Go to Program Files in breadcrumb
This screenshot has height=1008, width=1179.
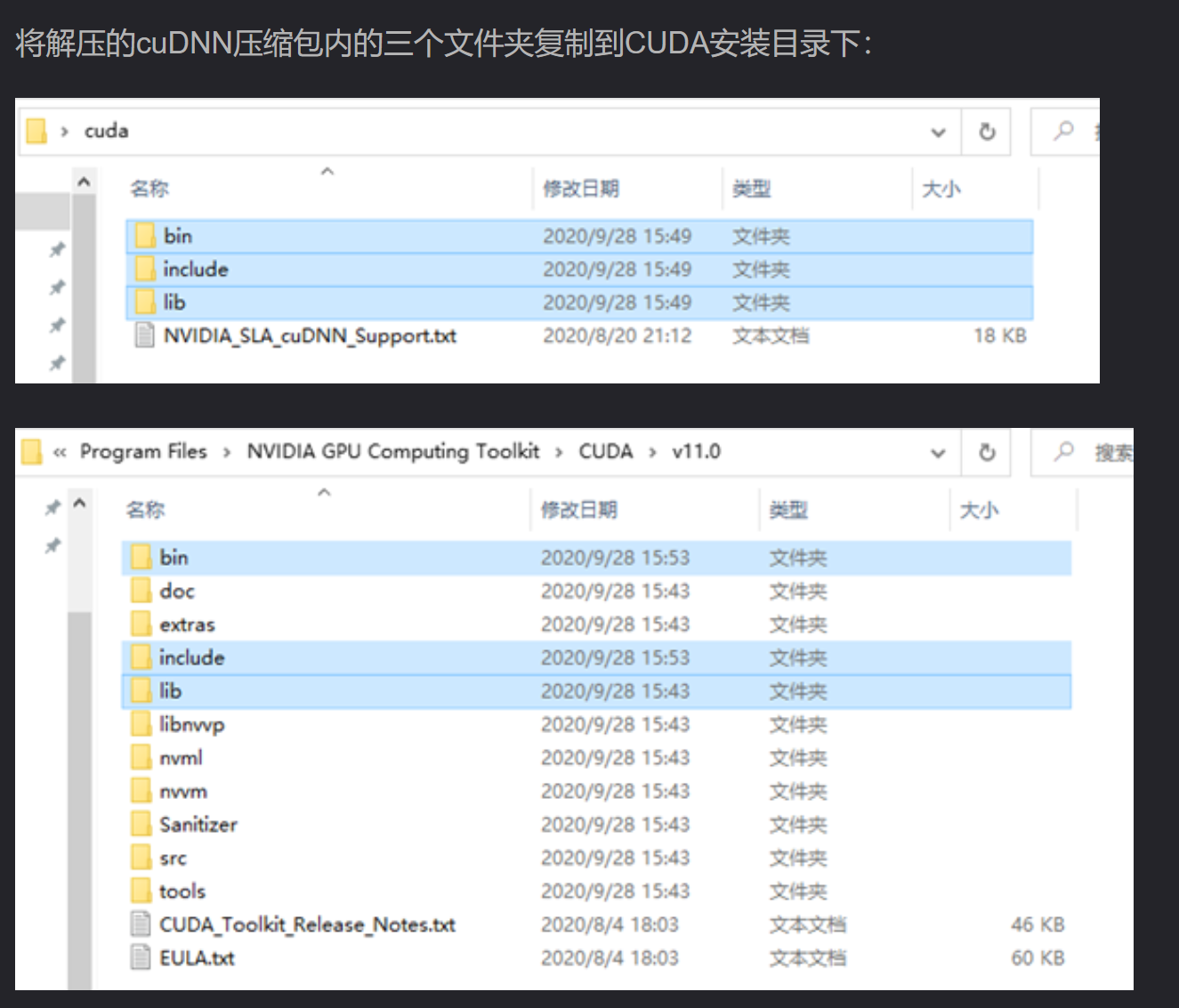pyautogui.click(x=143, y=451)
